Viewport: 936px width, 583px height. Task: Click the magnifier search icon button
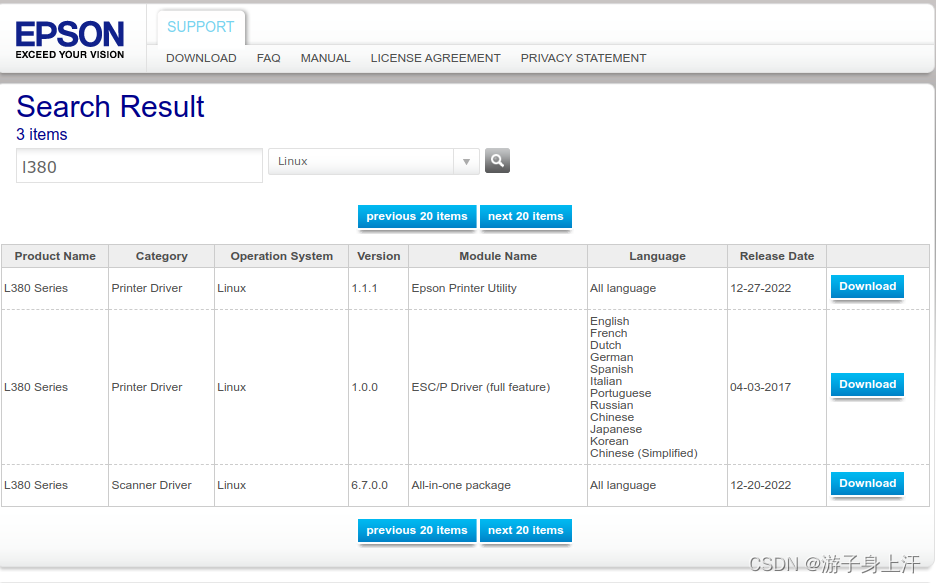[x=497, y=161]
